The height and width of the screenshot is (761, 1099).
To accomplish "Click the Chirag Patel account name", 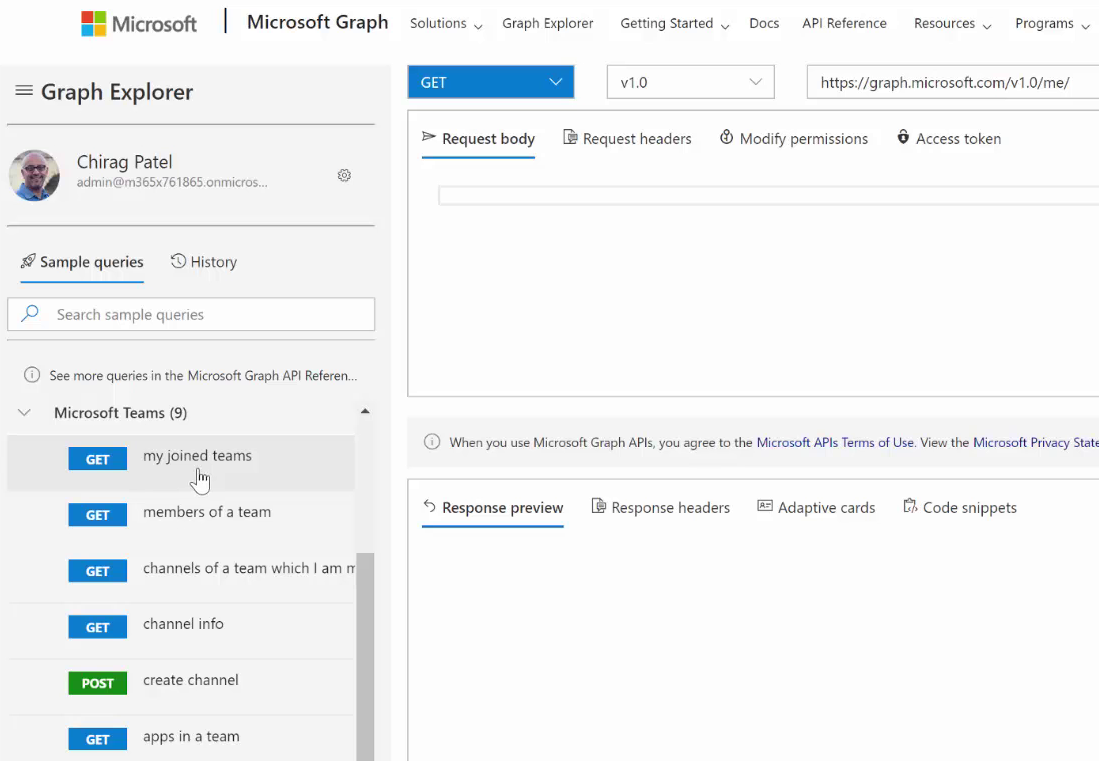I will coord(124,162).
